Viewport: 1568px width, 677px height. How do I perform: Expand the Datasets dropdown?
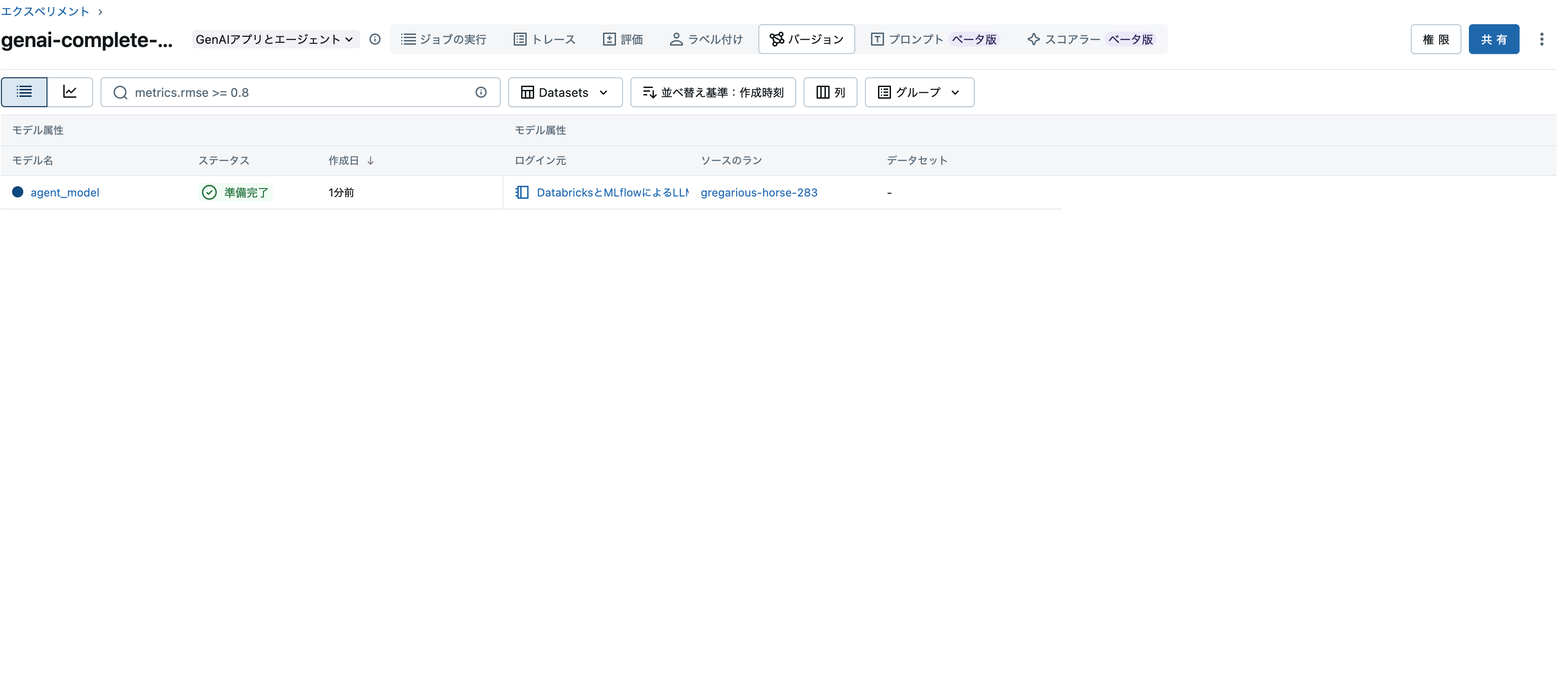click(564, 92)
